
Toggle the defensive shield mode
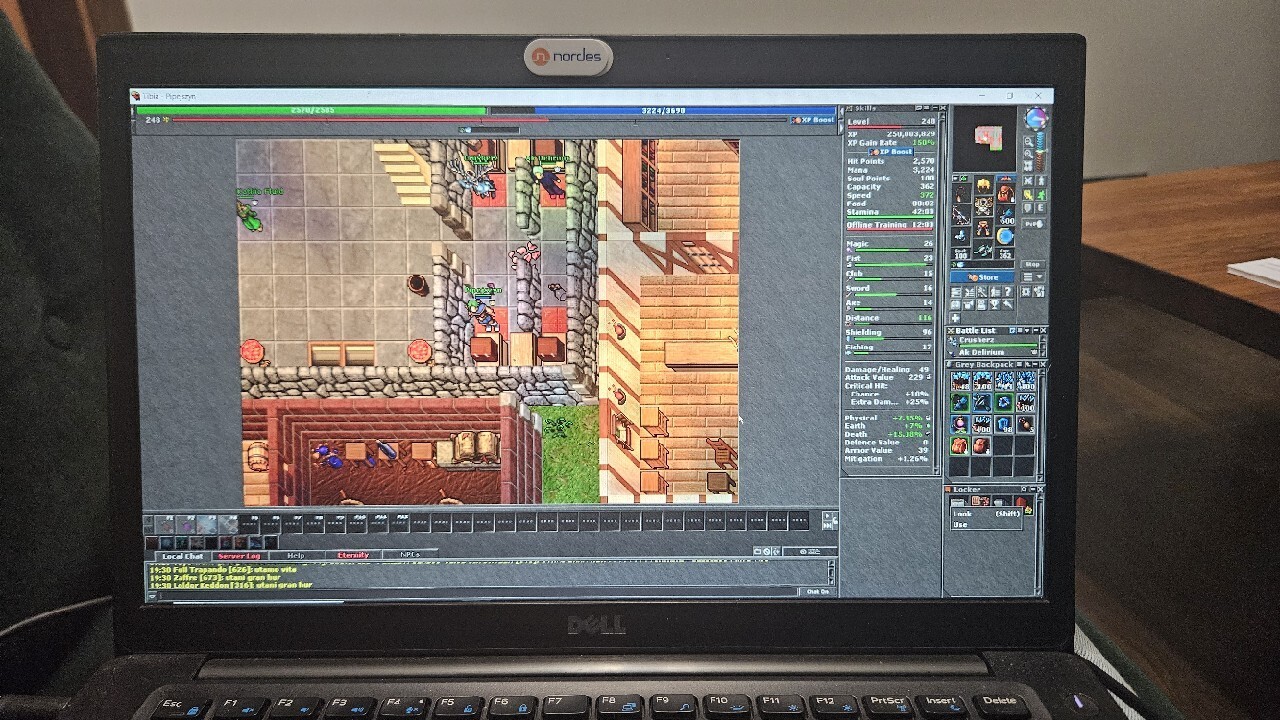click(x=1030, y=208)
